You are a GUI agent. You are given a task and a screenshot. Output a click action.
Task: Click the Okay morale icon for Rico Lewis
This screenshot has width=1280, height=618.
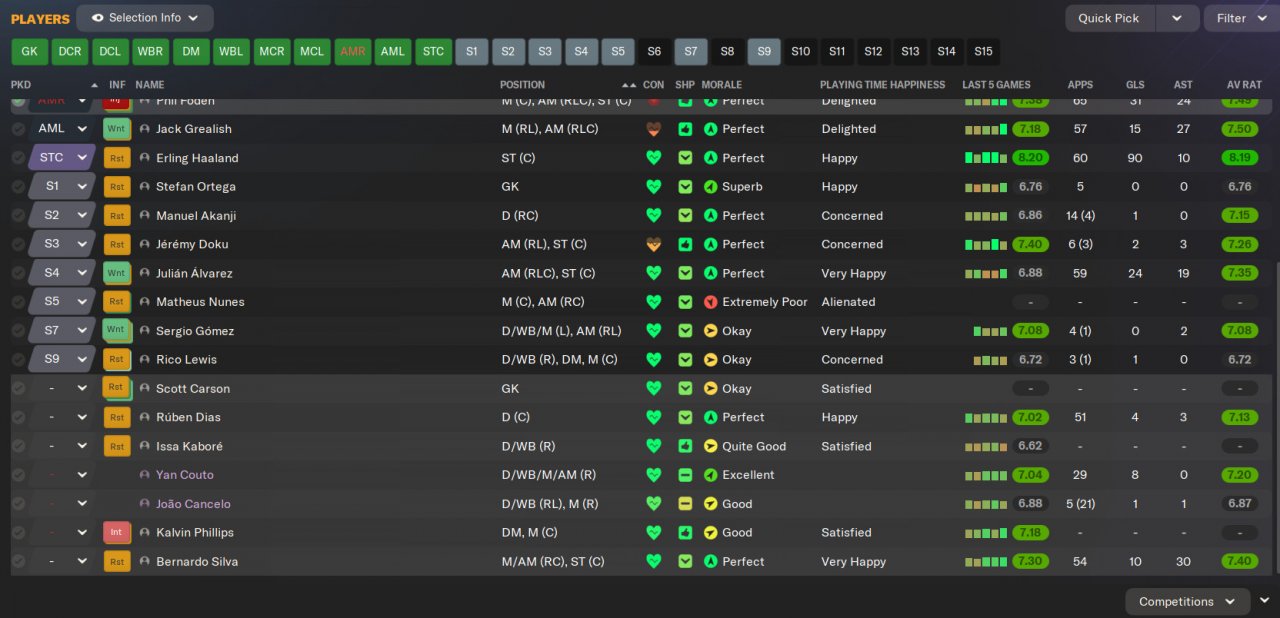pyautogui.click(x=711, y=360)
